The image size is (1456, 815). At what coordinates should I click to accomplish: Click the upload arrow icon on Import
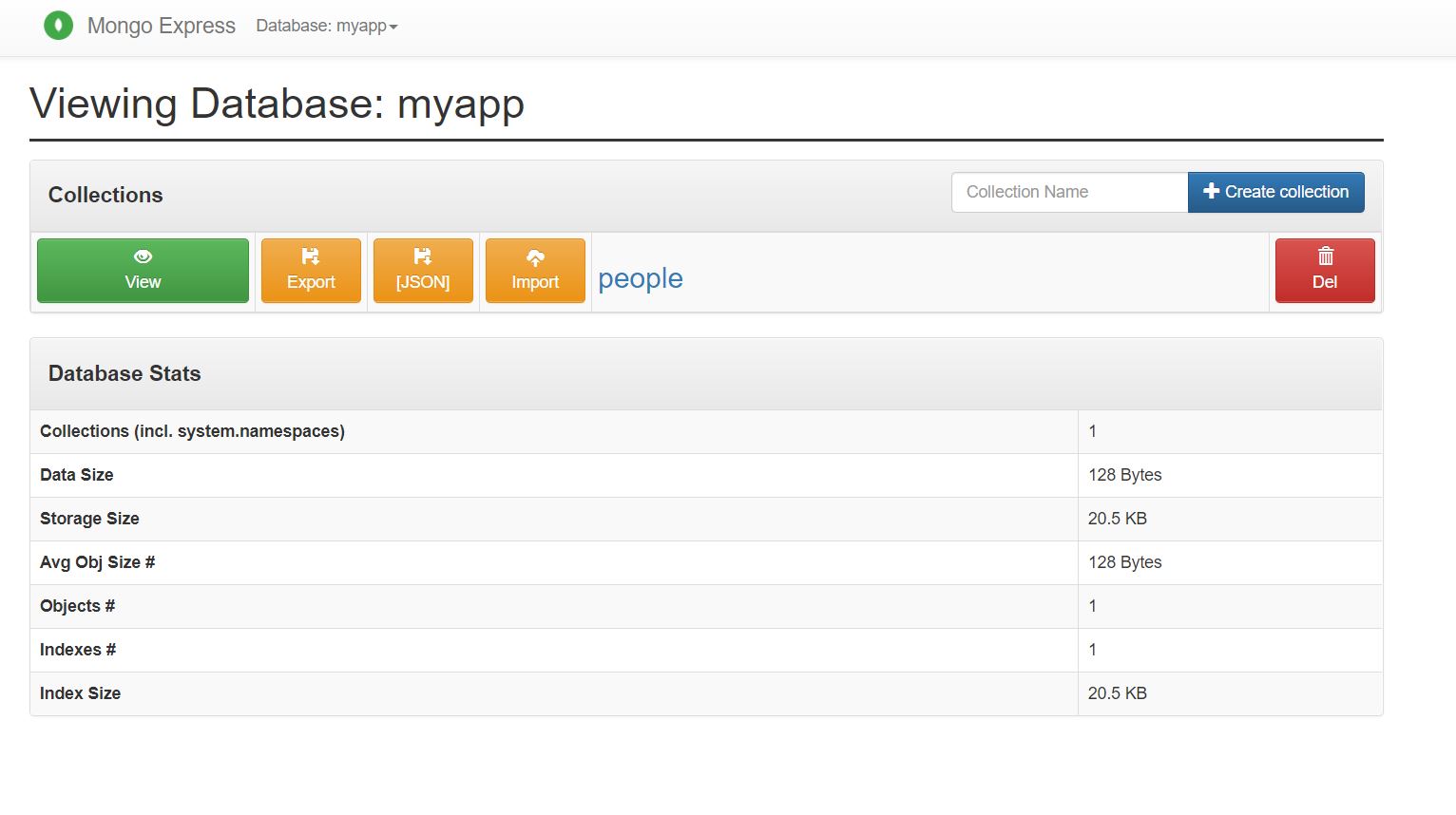coord(535,255)
